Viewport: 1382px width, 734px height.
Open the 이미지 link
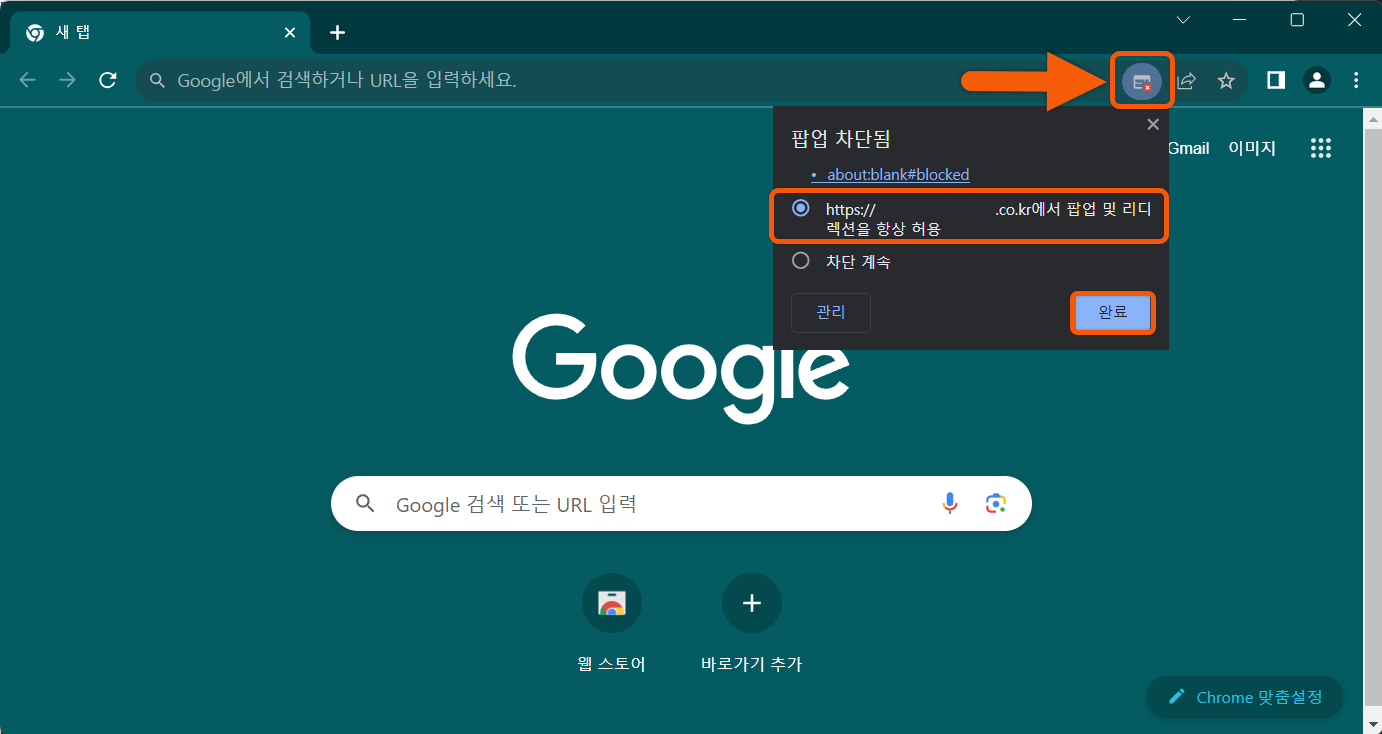pyautogui.click(x=1252, y=148)
